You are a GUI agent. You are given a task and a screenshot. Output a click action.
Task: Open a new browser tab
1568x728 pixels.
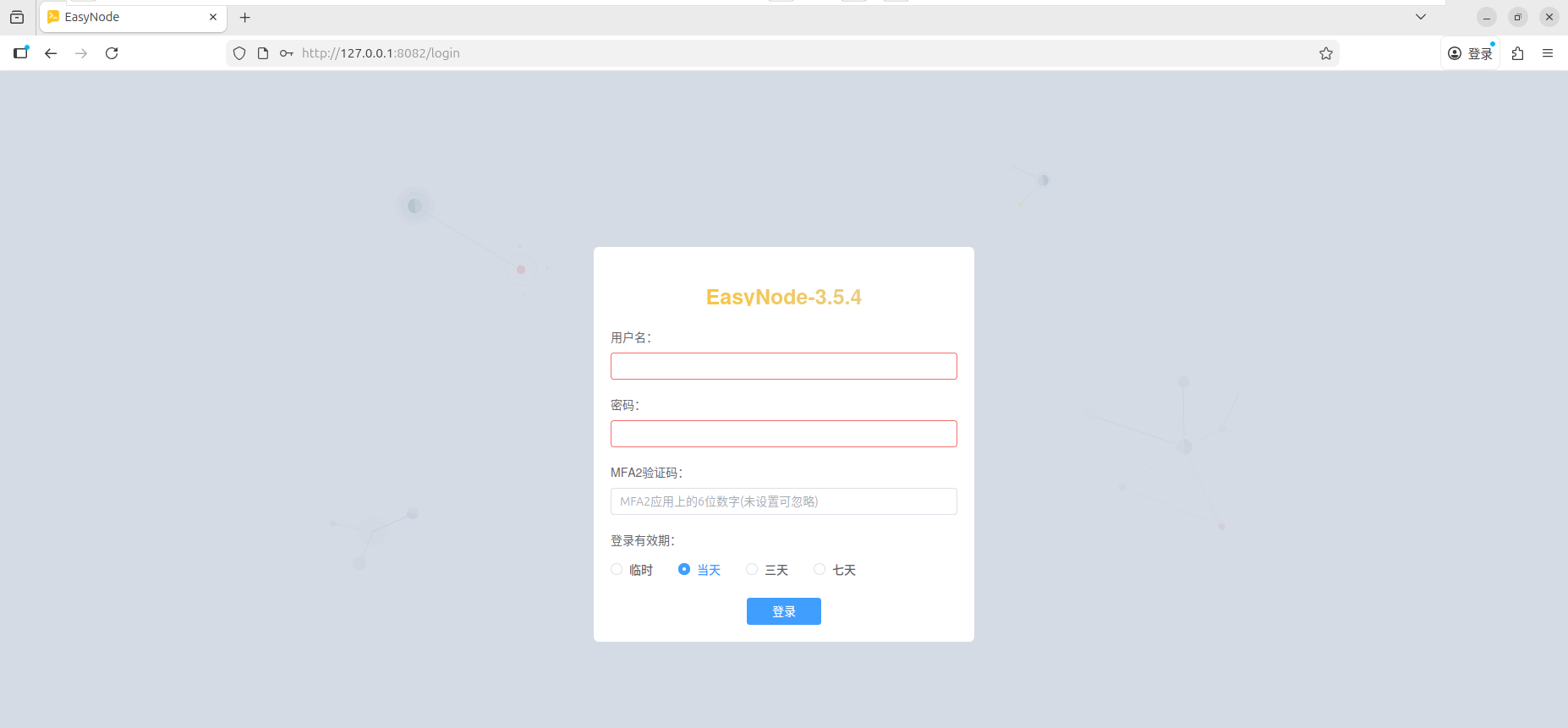(244, 17)
